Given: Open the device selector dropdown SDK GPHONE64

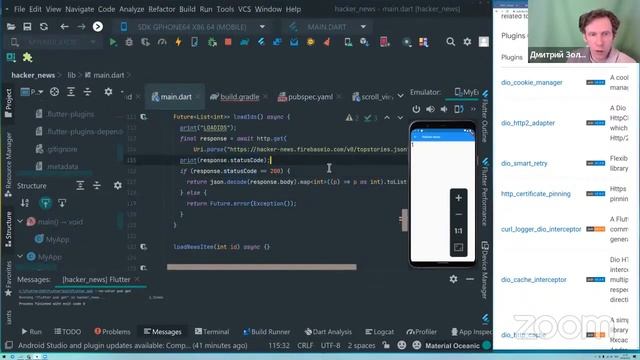Looking at the screenshot, I should click(x=193, y=27).
